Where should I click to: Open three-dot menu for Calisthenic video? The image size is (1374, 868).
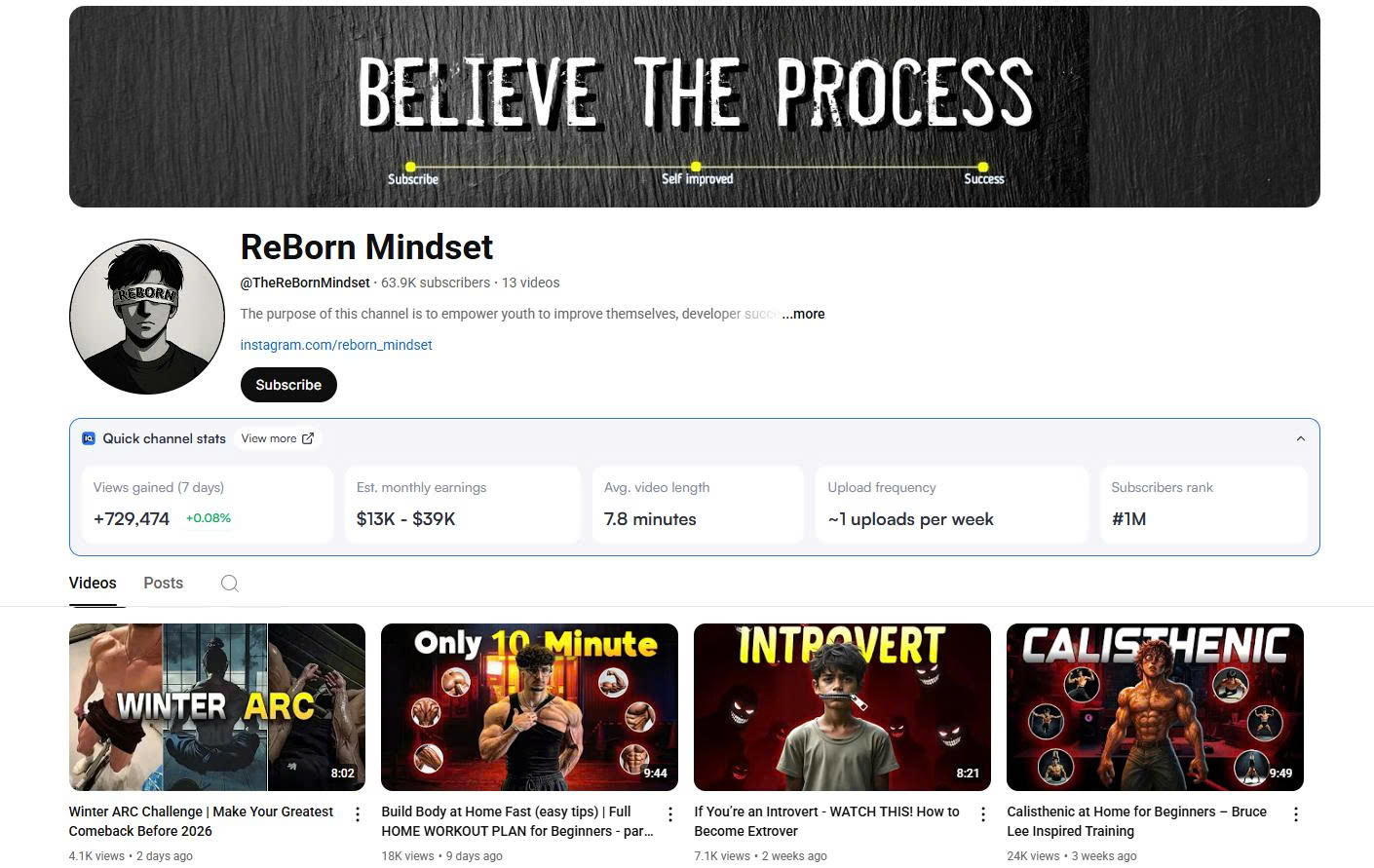[x=1296, y=814]
